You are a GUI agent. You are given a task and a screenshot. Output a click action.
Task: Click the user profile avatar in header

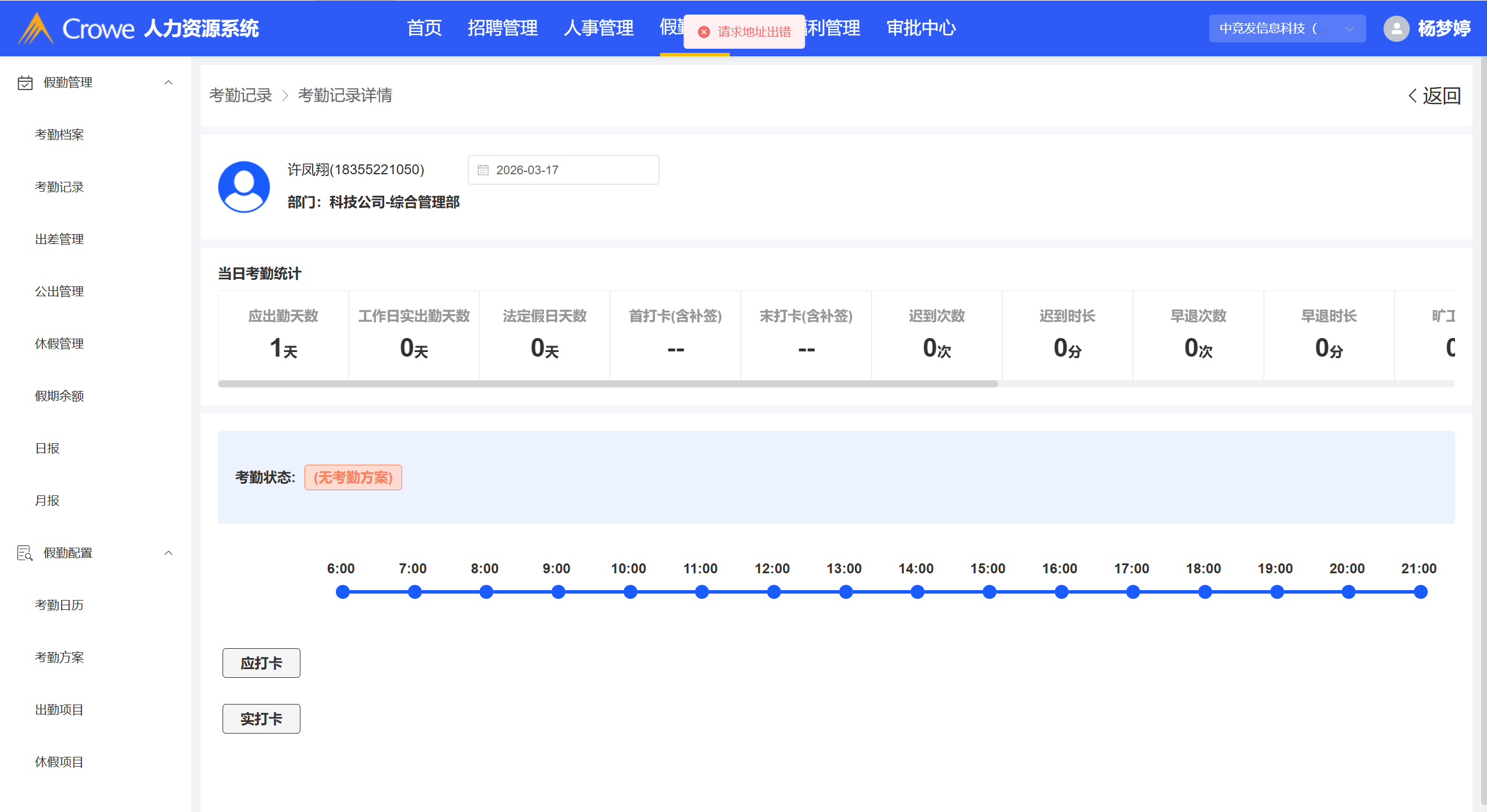[x=1396, y=28]
